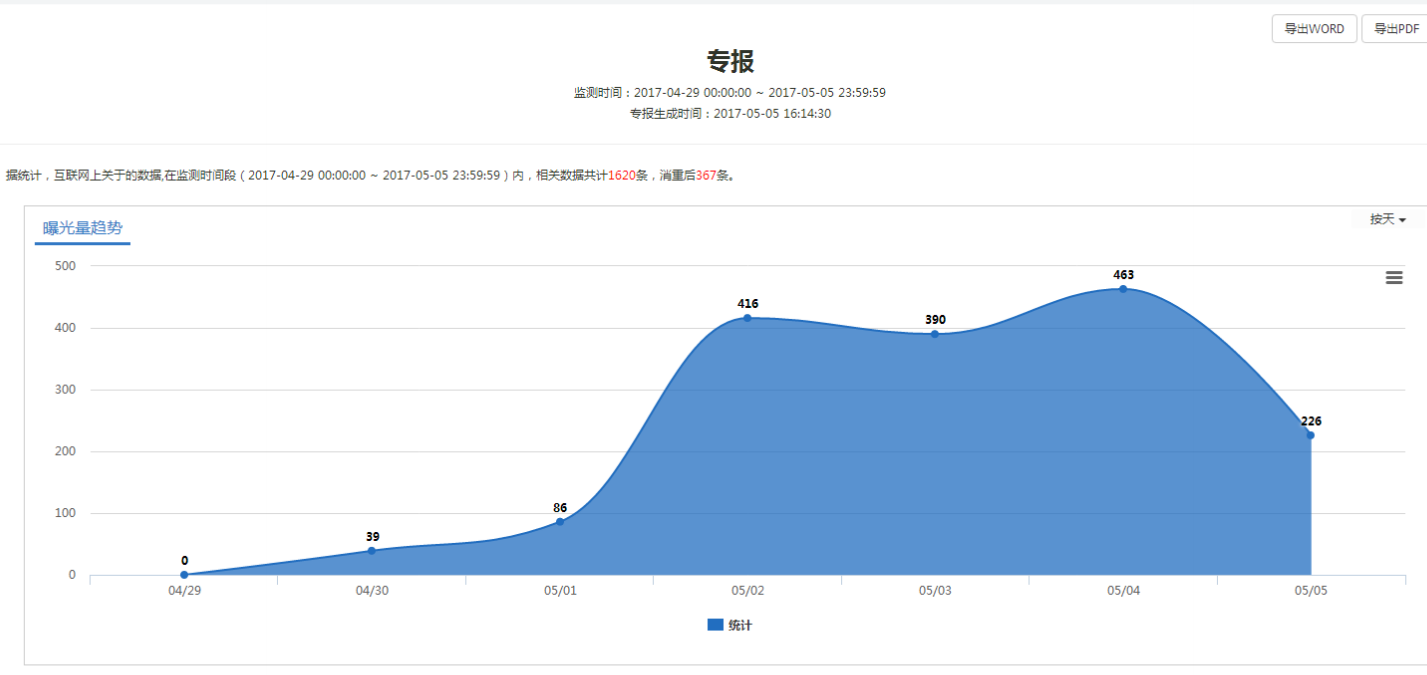Click the 专报生成时间 timestamp line
1427x675 pixels.
(x=730, y=114)
